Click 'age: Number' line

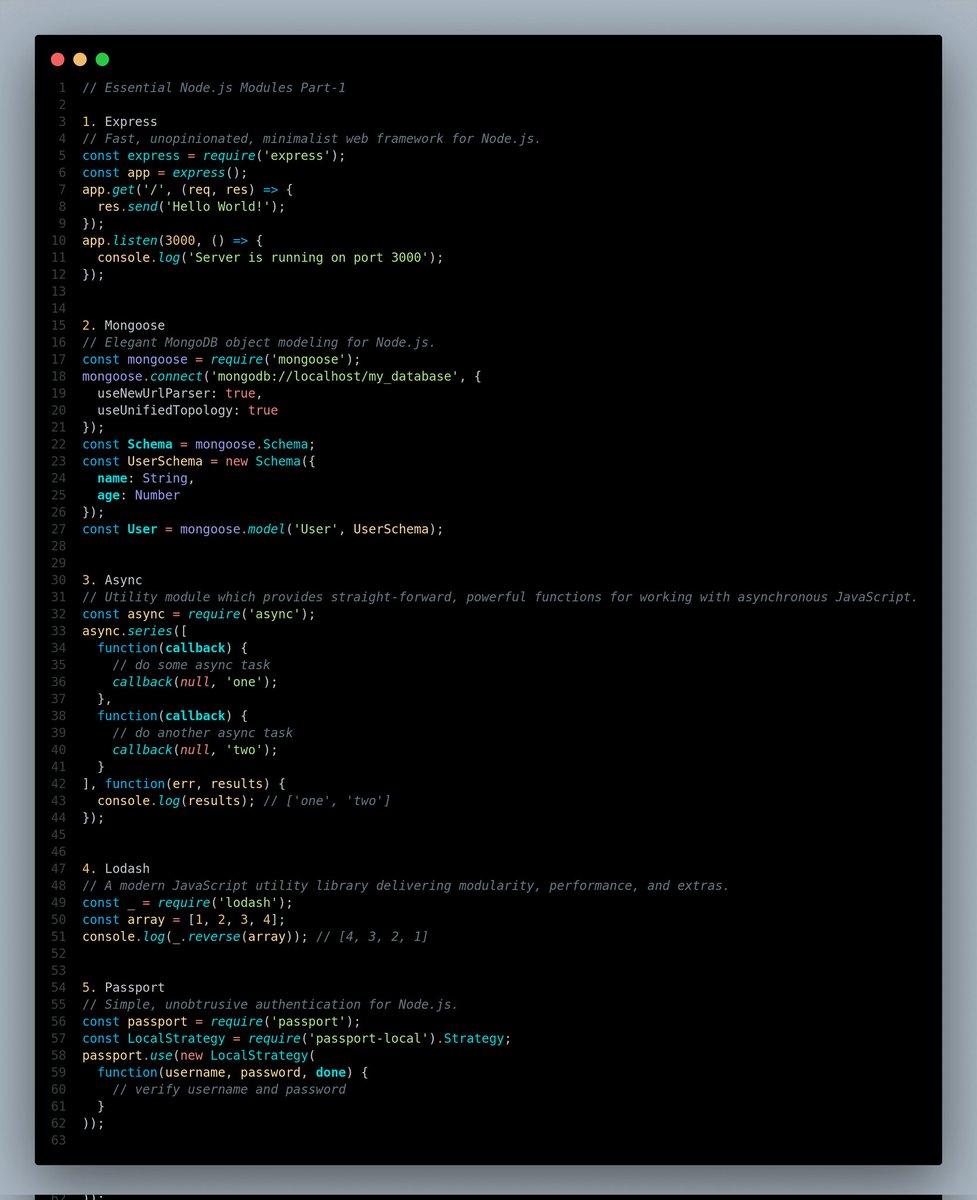138,495
